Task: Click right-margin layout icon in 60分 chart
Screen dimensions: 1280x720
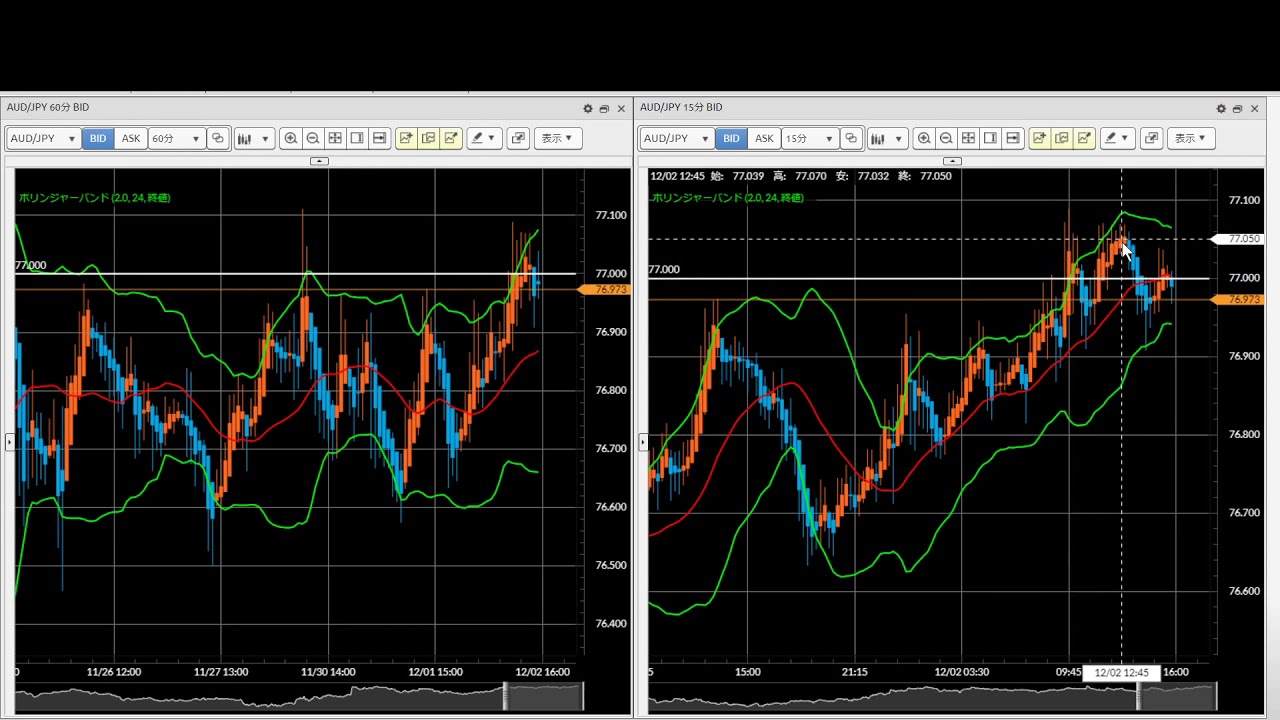Action: (x=357, y=138)
